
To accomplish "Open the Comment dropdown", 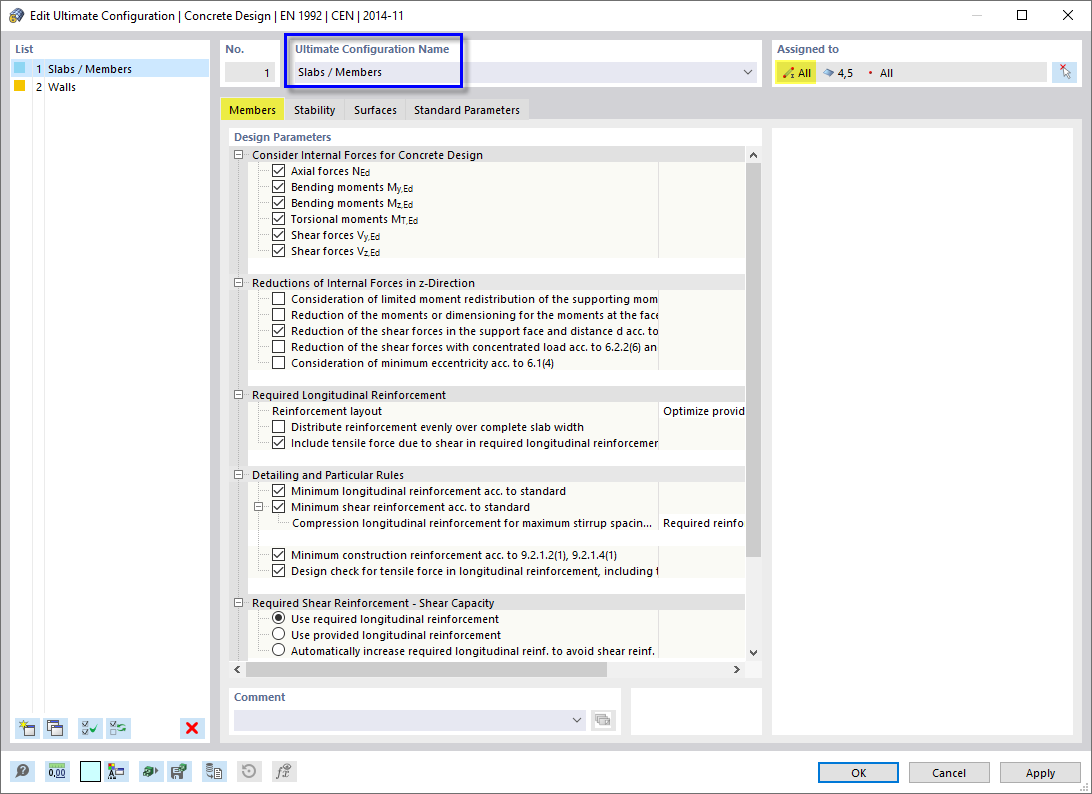I will click(x=577, y=720).
